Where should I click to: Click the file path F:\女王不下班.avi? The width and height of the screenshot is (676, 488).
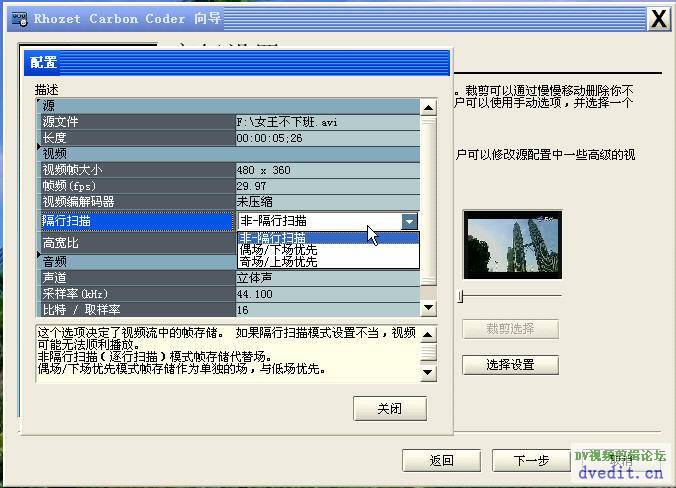coord(287,122)
